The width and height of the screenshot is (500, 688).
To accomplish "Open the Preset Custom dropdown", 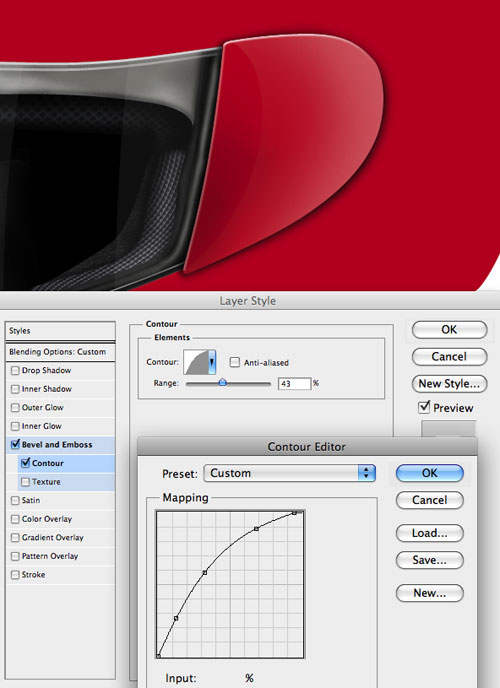I will (289, 473).
